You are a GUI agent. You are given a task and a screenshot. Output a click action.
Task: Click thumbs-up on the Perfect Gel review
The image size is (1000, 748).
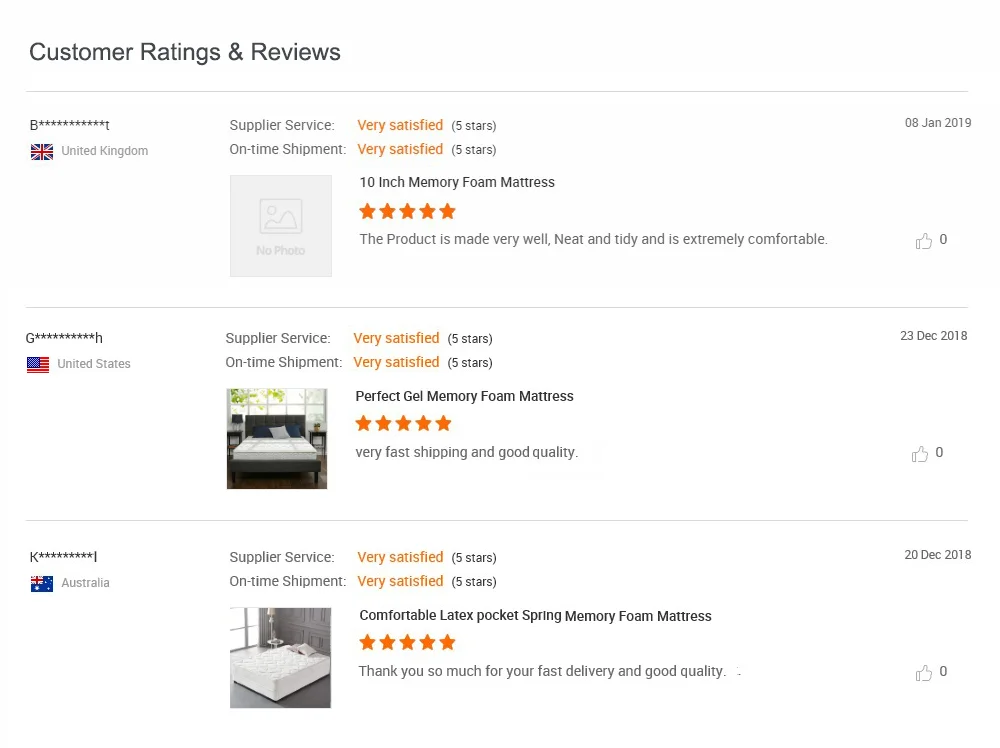coord(920,454)
